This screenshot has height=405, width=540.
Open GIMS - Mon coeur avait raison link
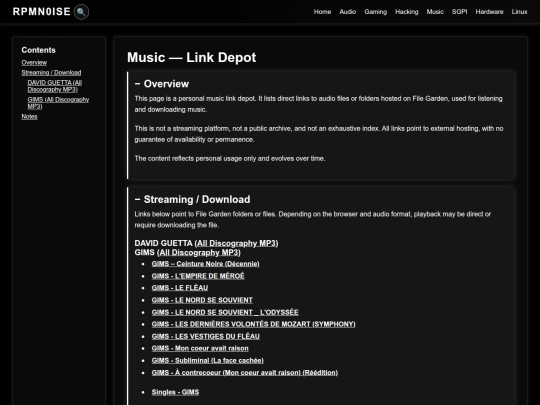[x=200, y=348]
